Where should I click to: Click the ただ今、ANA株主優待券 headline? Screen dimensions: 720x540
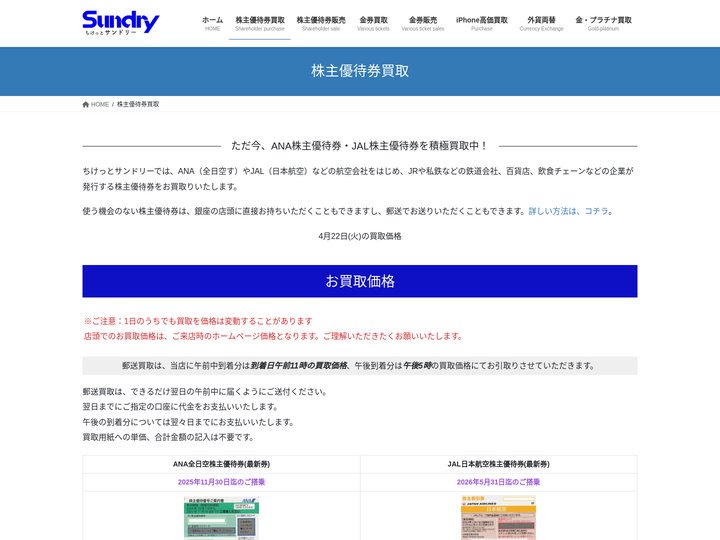pos(360,146)
